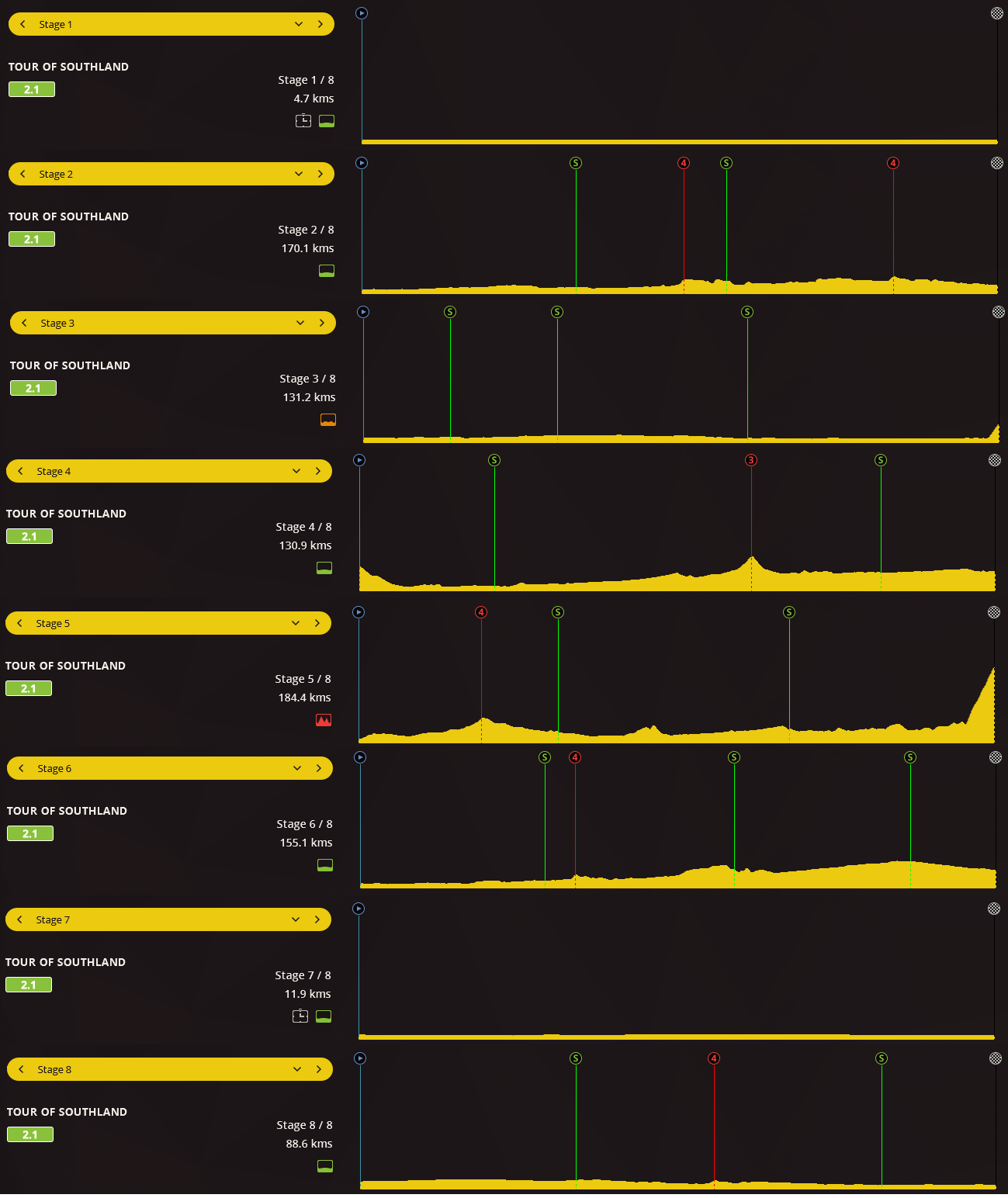This screenshot has height=1198, width=1008.
Task: Click the 2.1 class badge under Stage 8
Action: [30, 1134]
